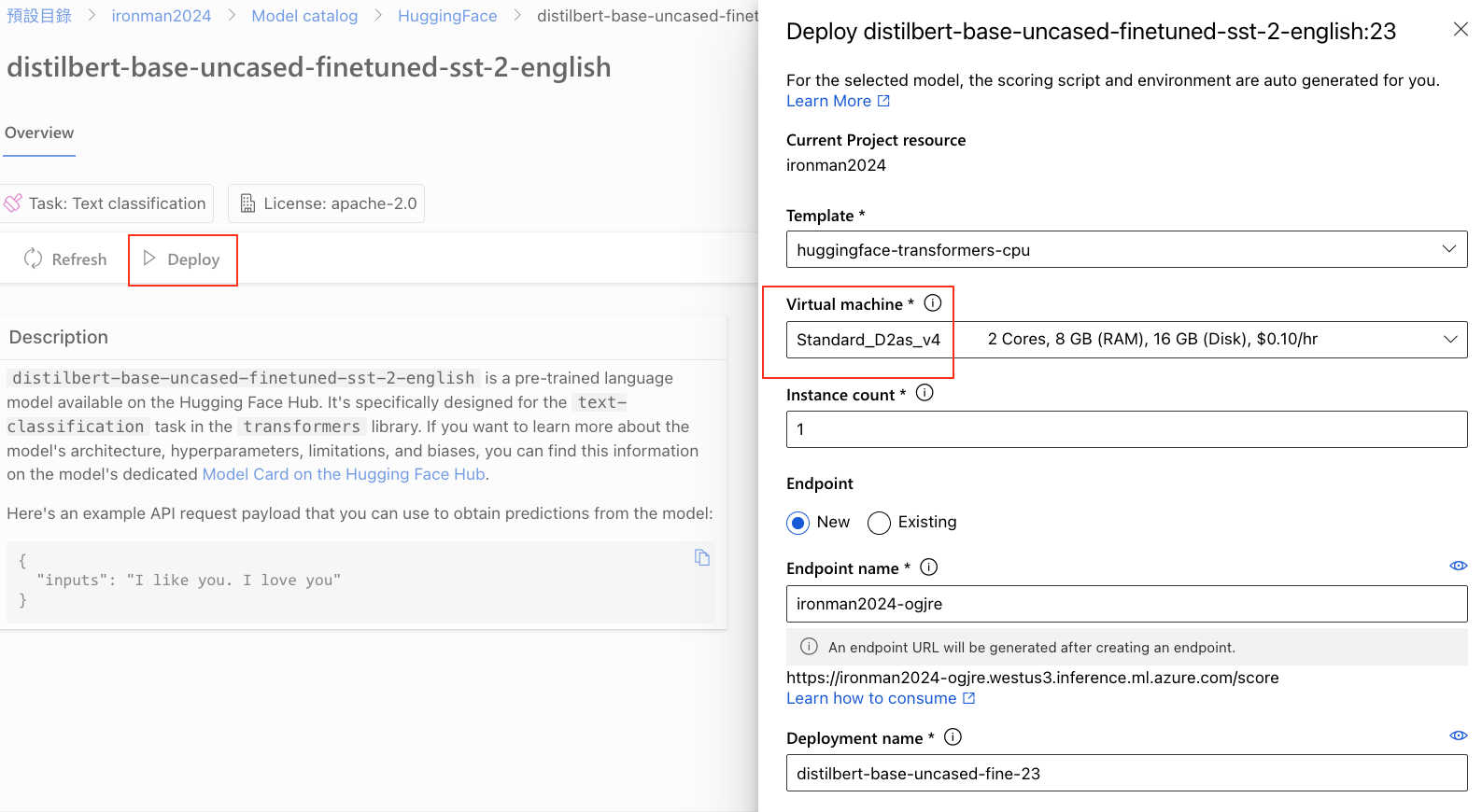
Task: Copy the example API payload code
Action: pos(702,557)
